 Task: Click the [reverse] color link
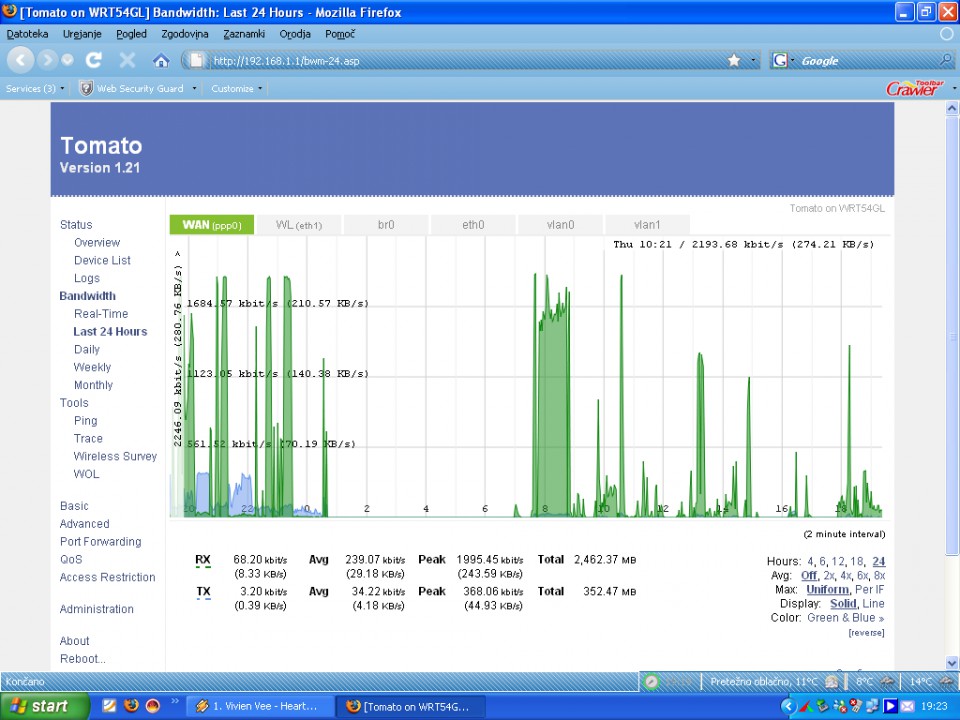866,633
